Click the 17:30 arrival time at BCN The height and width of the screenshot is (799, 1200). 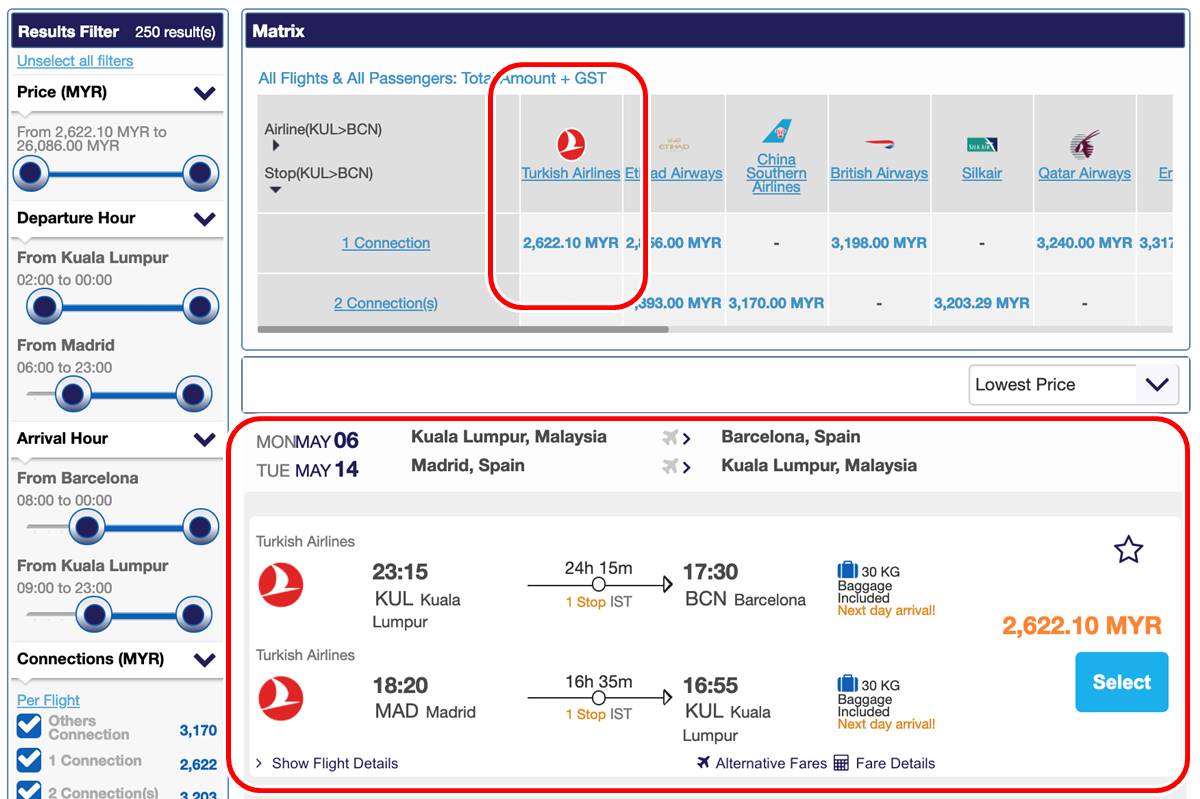tap(710, 572)
